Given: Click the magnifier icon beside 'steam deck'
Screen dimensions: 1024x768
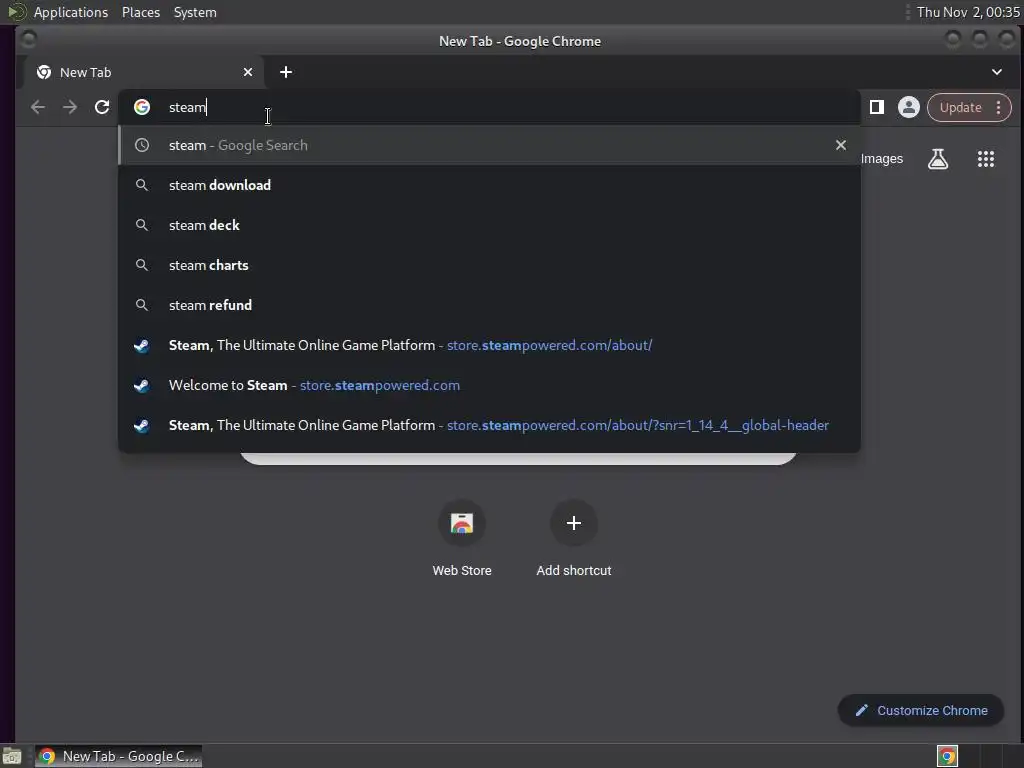Looking at the screenshot, I should [x=142, y=225].
